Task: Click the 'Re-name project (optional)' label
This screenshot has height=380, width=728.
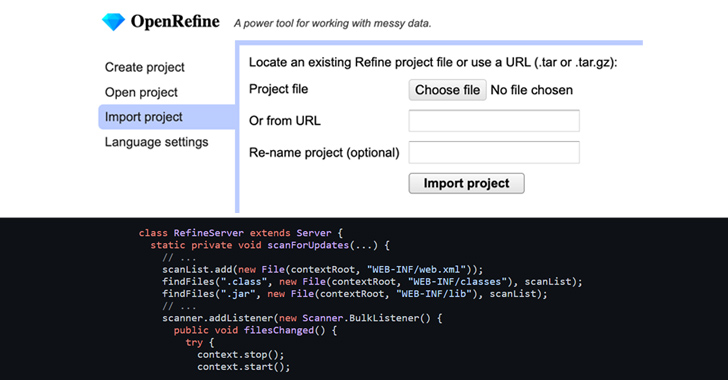Action: click(324, 153)
